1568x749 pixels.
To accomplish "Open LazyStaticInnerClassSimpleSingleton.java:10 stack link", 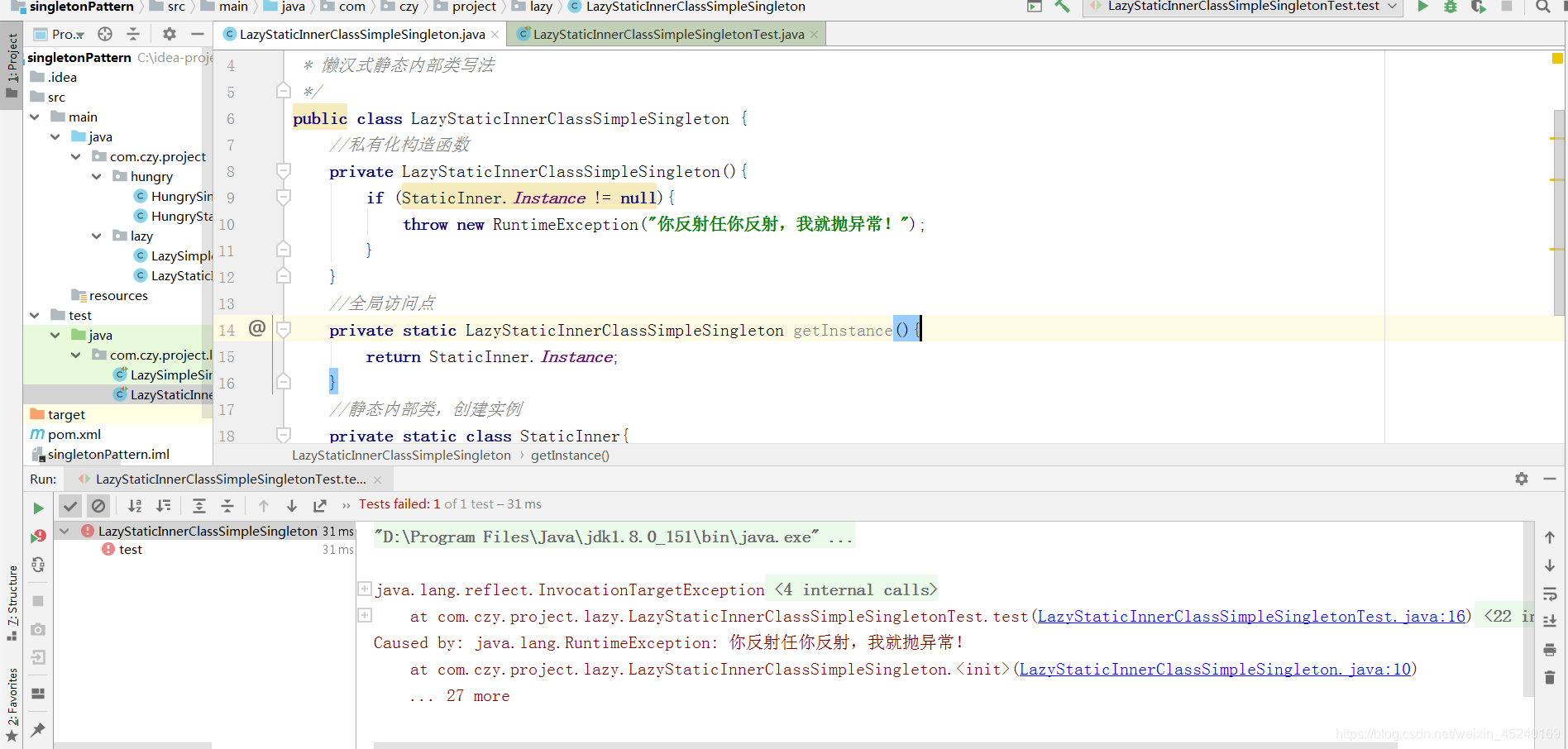I will pyautogui.click(x=1215, y=669).
